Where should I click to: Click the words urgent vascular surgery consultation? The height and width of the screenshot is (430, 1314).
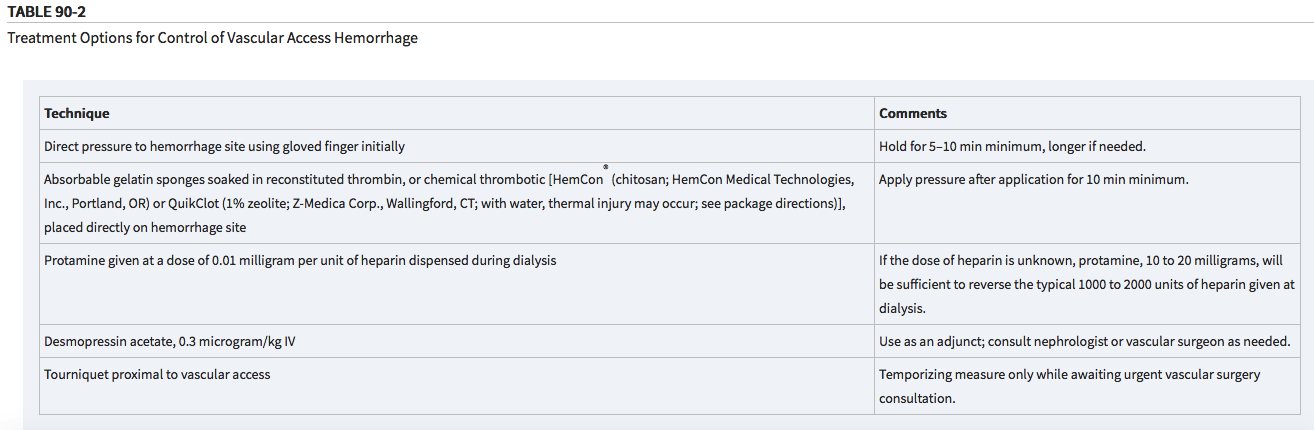pyautogui.click(x=1070, y=386)
